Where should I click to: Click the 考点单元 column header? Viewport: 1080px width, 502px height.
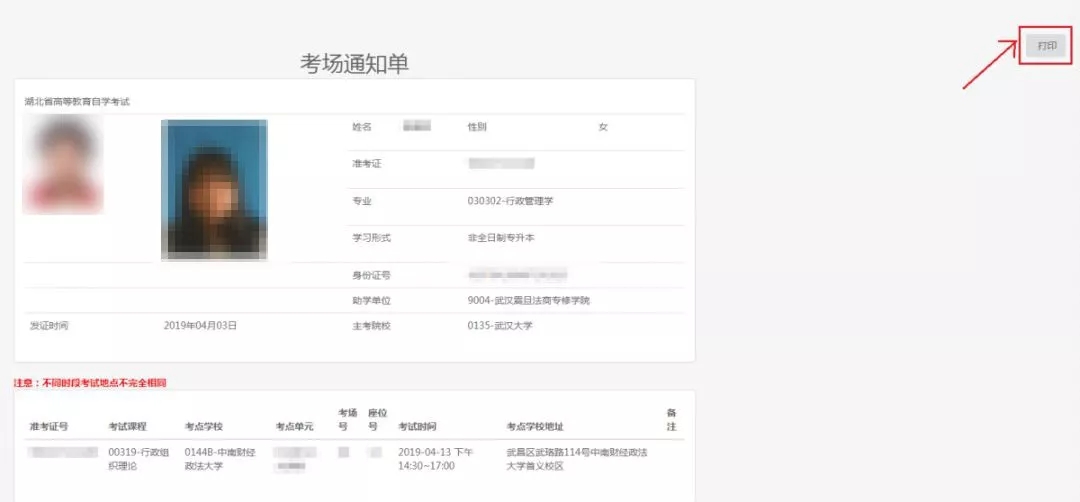294,426
